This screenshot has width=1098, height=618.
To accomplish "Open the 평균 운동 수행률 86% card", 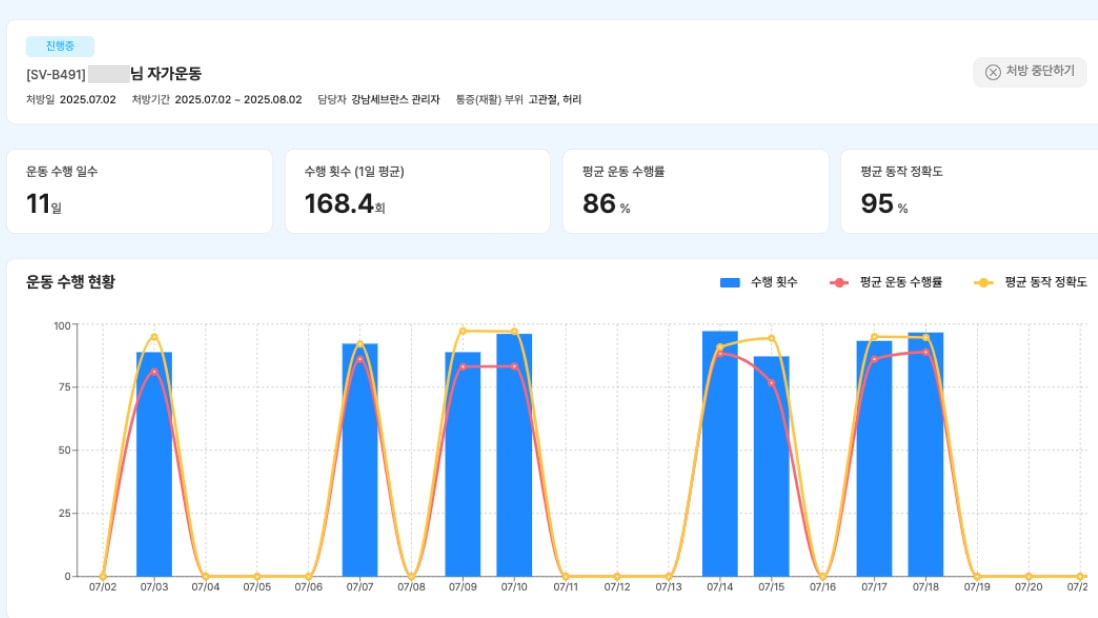I will tap(695, 191).
